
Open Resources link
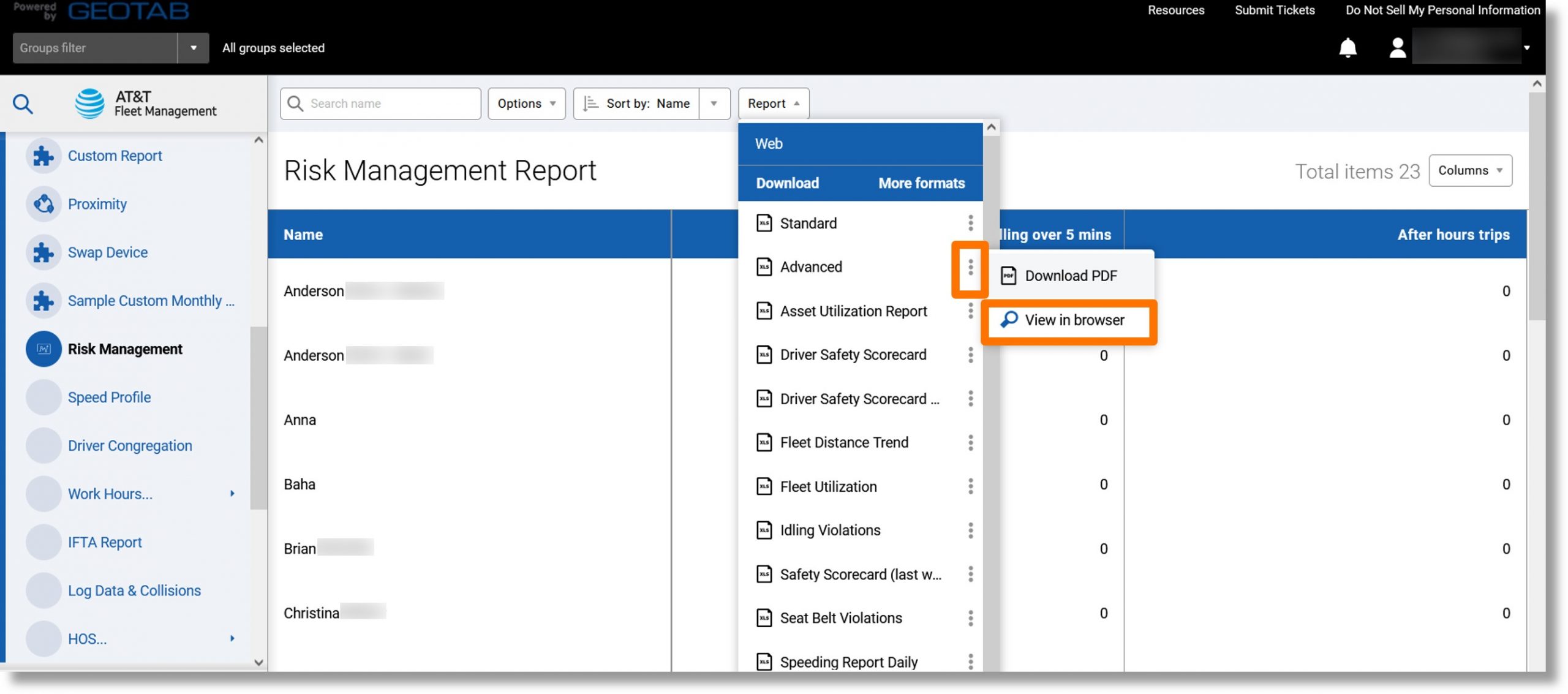pyautogui.click(x=1175, y=10)
